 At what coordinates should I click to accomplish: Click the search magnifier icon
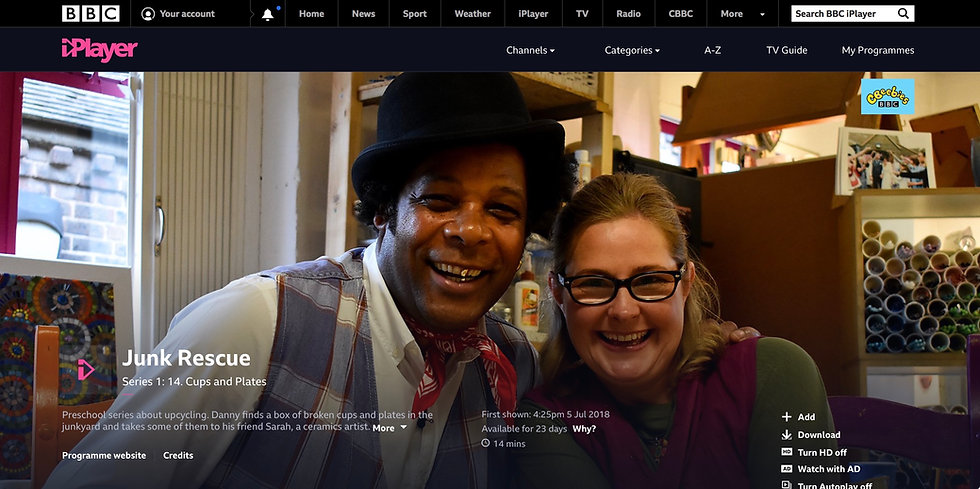pos(903,13)
